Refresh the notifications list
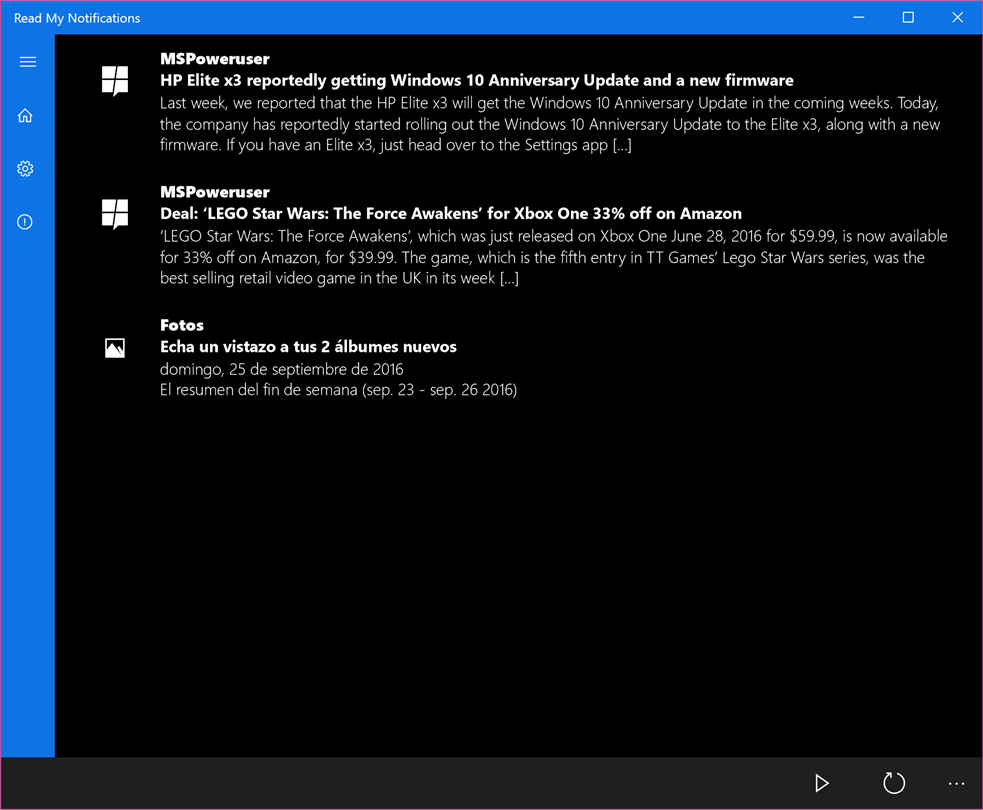The height and width of the screenshot is (810, 983). point(893,783)
